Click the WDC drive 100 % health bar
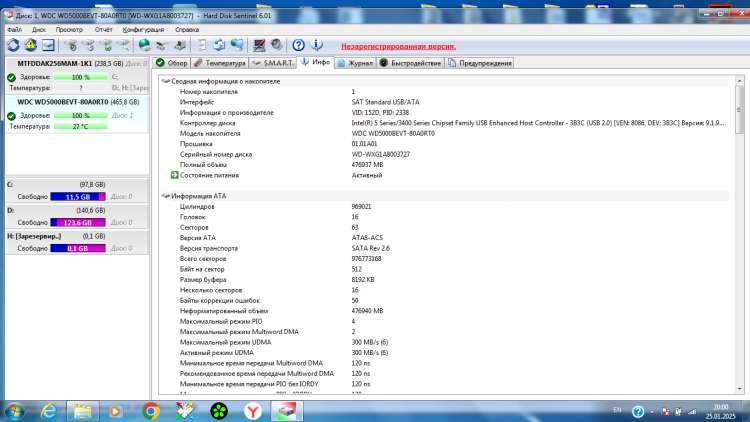The image size is (750, 422). tap(80, 116)
